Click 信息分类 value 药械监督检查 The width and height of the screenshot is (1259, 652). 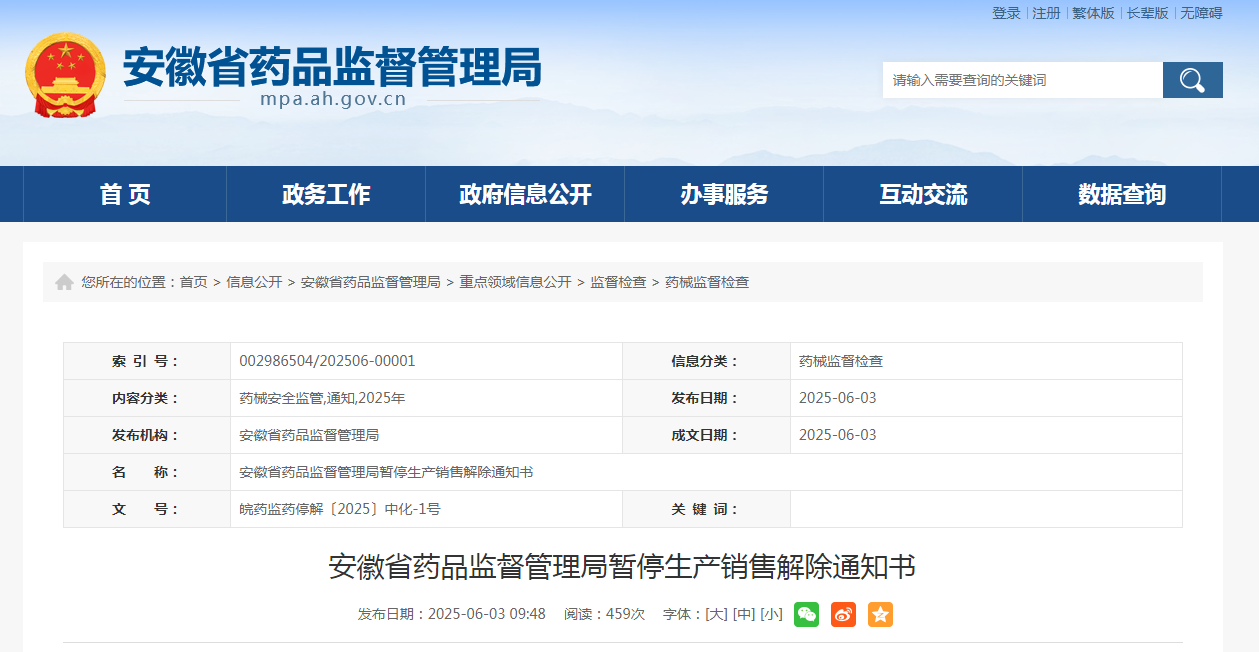tap(841, 361)
